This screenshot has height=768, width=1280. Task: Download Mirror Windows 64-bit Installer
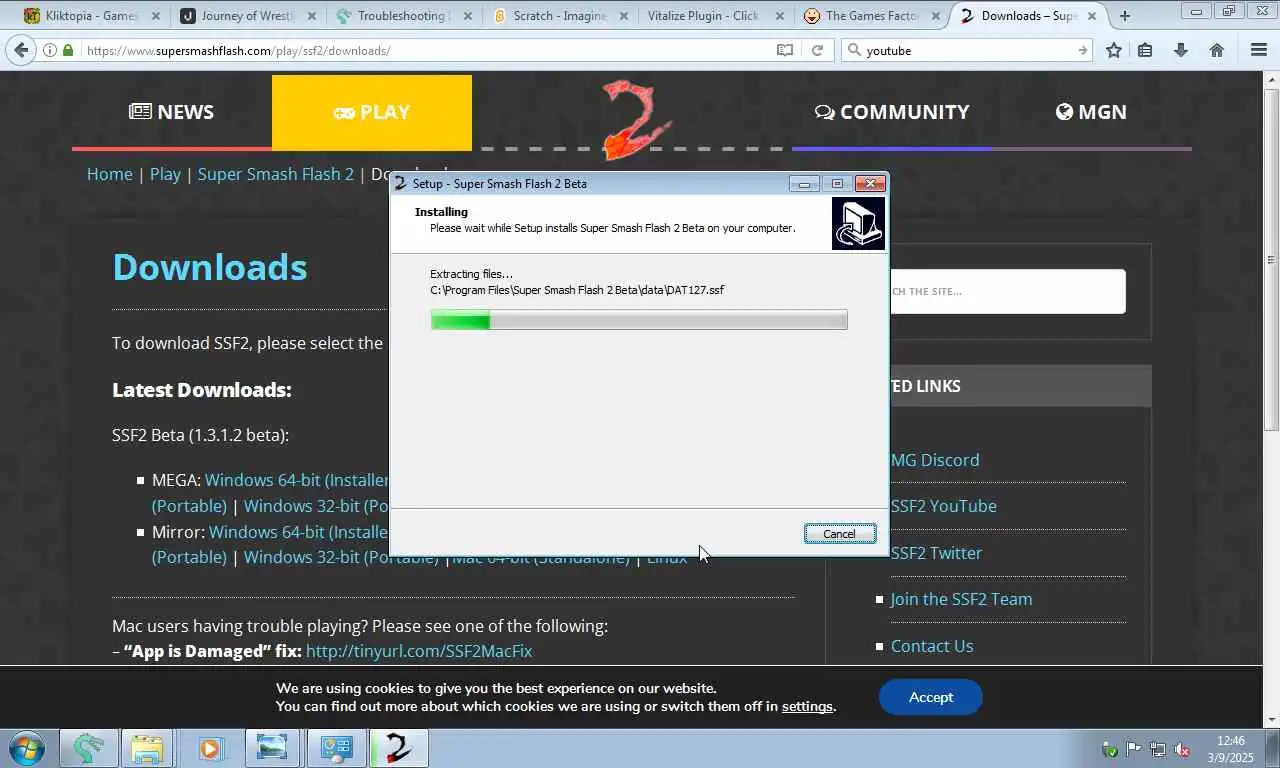coord(298,532)
